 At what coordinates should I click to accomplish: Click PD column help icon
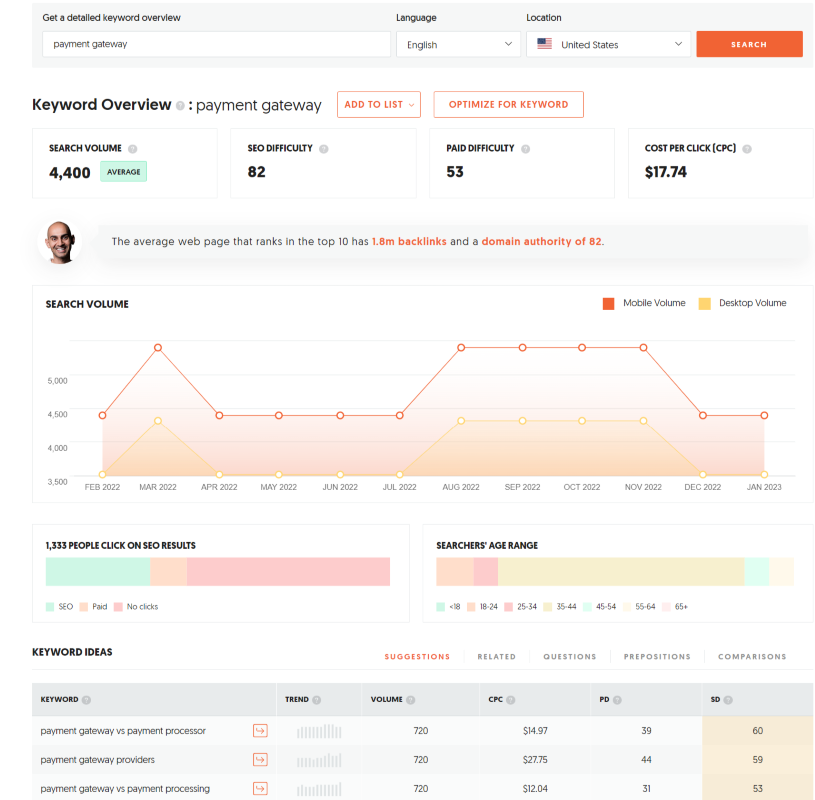(x=617, y=700)
